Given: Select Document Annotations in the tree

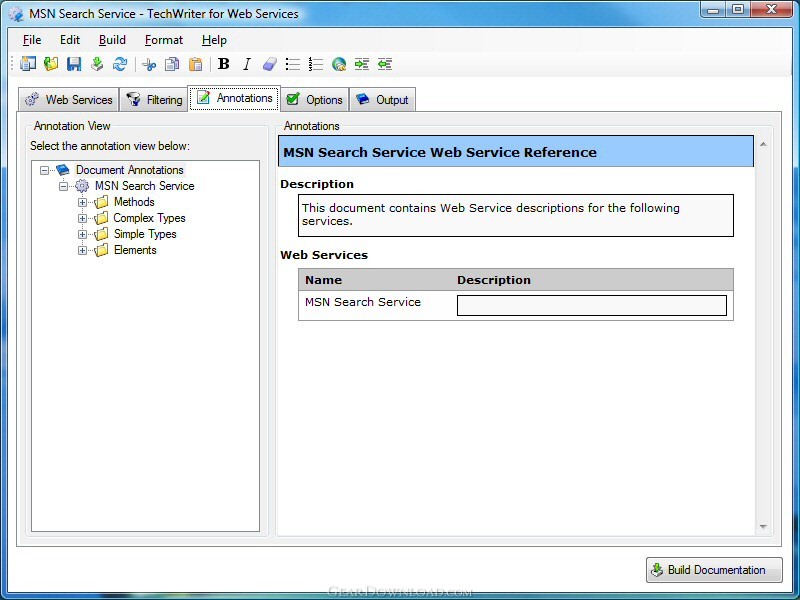Looking at the screenshot, I should 130,170.
